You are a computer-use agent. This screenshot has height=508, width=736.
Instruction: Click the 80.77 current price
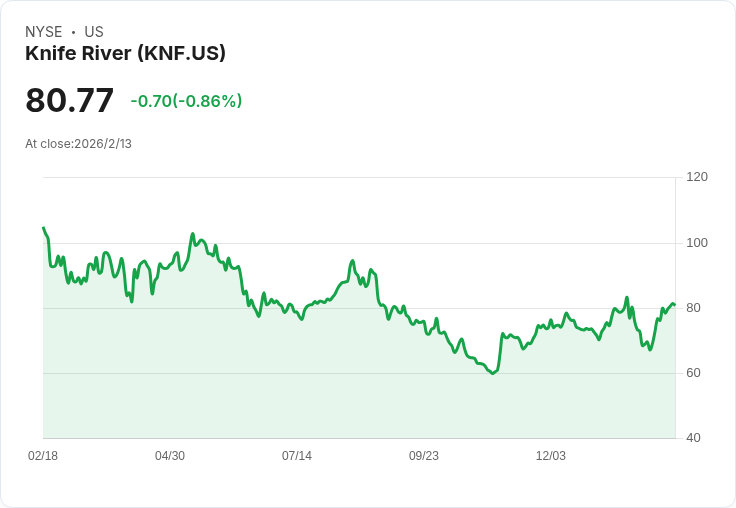pos(69,100)
